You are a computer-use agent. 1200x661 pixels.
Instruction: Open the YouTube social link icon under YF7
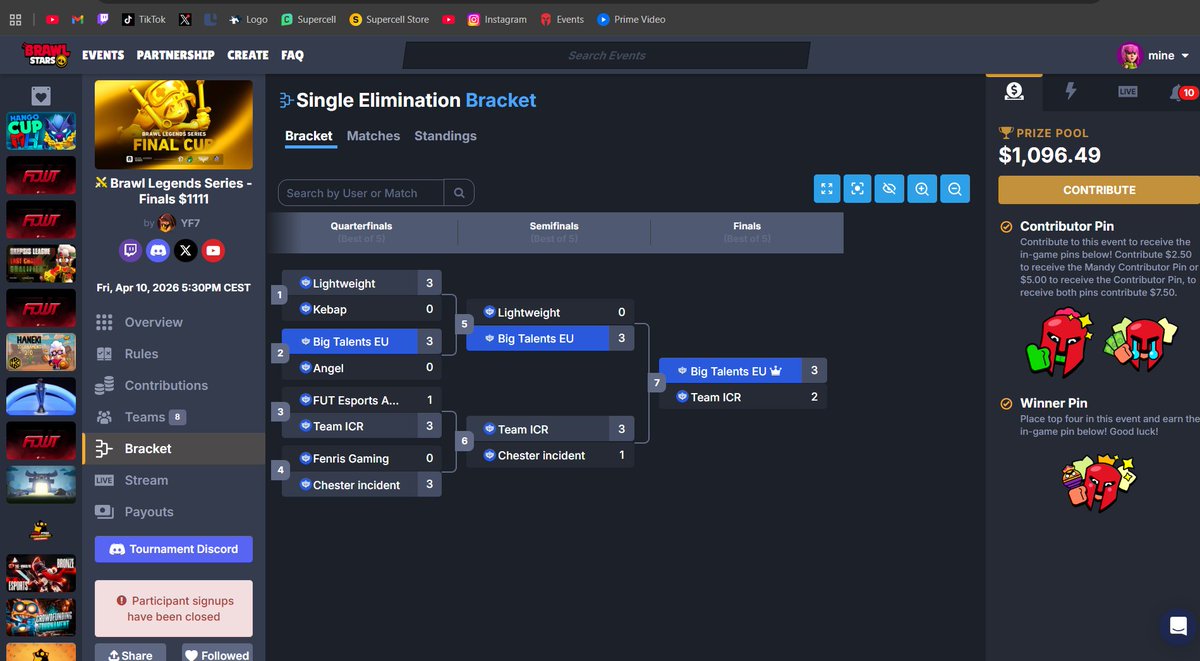click(213, 250)
